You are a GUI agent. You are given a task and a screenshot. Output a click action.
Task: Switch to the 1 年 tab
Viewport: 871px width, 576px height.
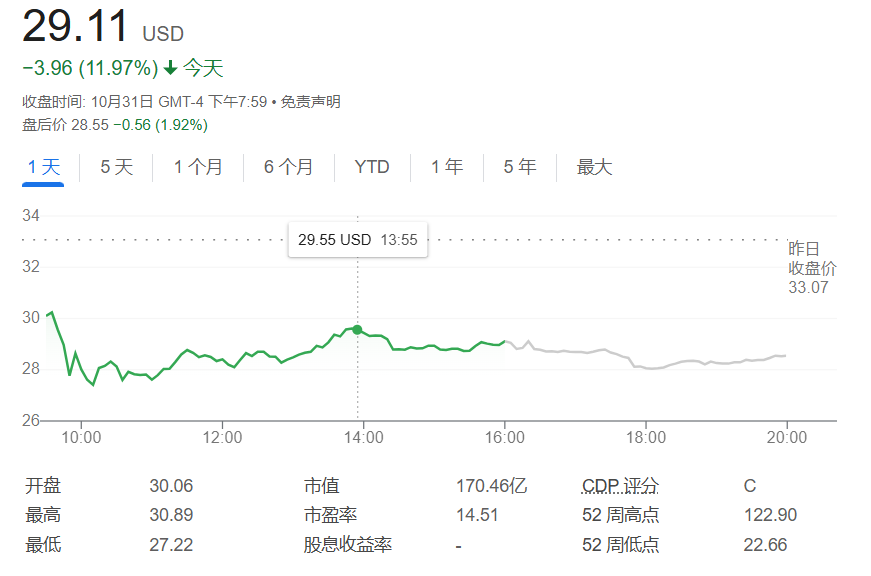pyautogui.click(x=446, y=167)
